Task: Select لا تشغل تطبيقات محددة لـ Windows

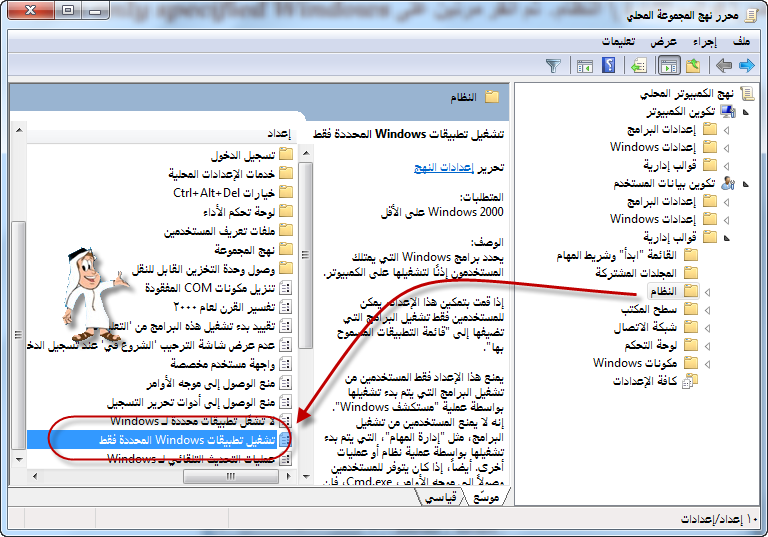Action: (x=193, y=421)
